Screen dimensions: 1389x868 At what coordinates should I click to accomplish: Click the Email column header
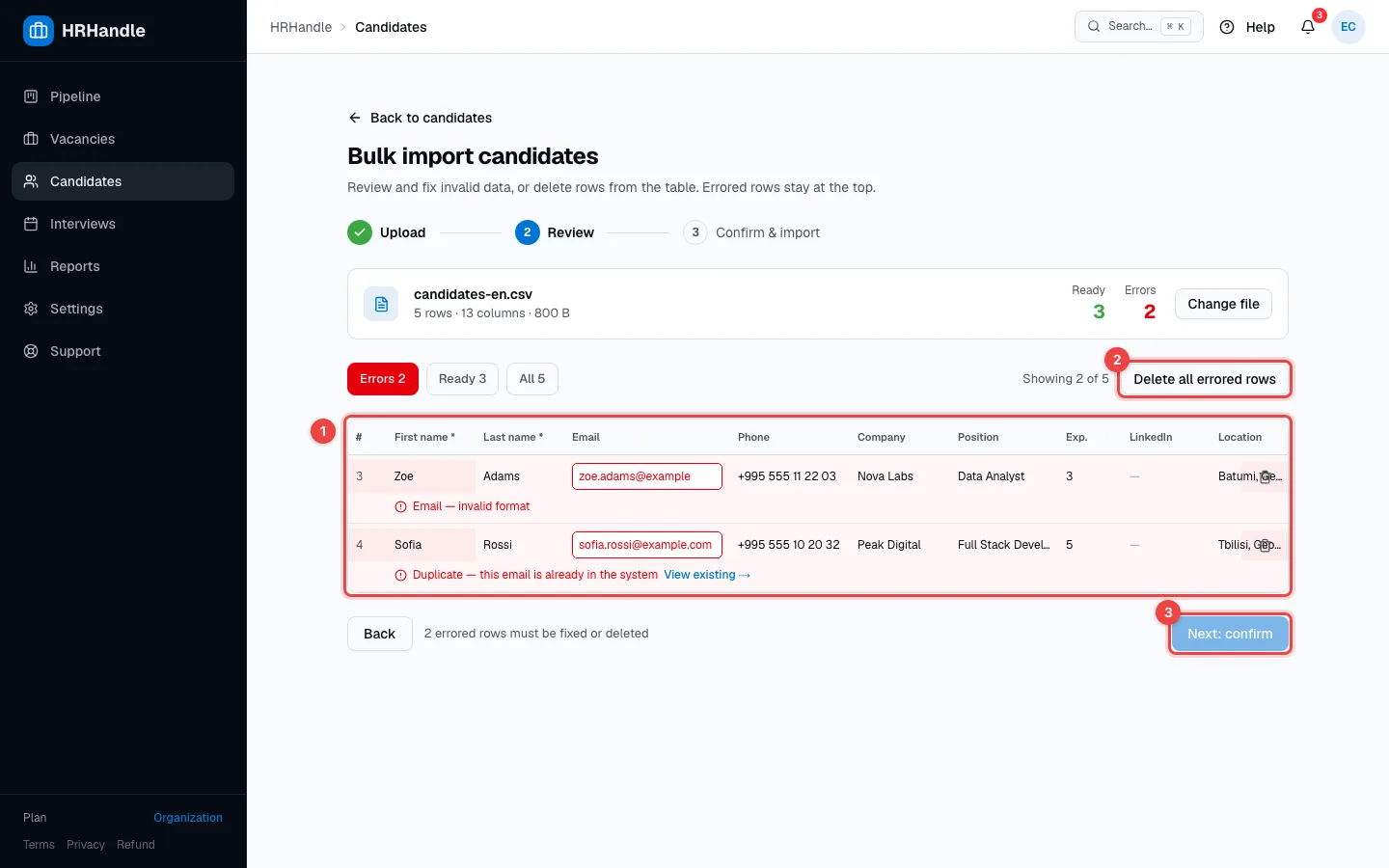pyautogui.click(x=586, y=437)
